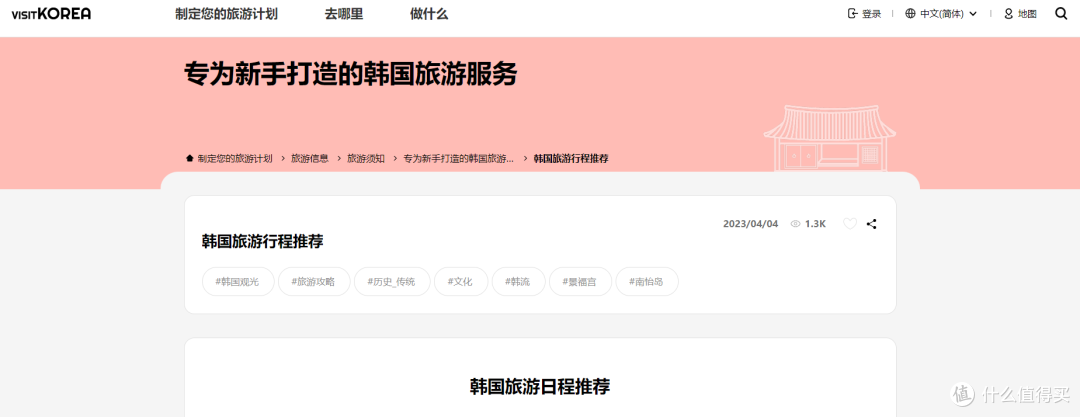Go to 旅游须知 breadcrumb
The image size is (1080, 417).
point(366,158)
